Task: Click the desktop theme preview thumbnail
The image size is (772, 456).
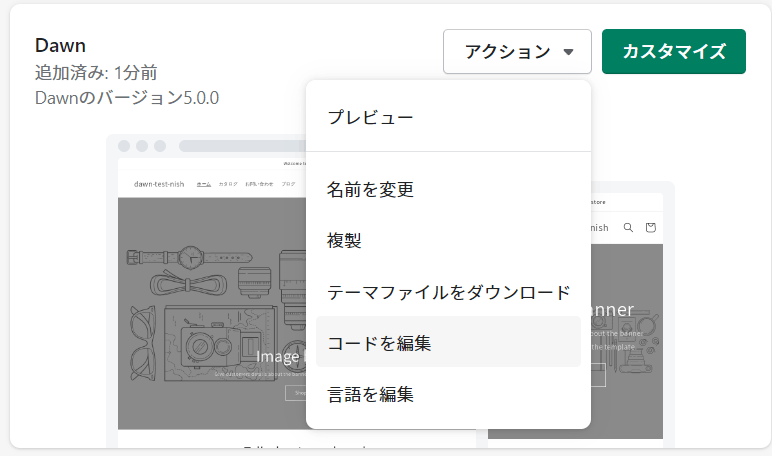Action: pos(211,291)
